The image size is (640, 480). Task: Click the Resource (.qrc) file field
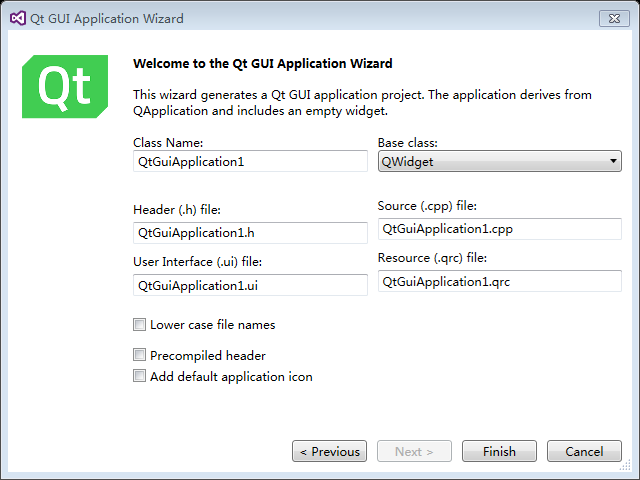pyautogui.click(x=500, y=281)
